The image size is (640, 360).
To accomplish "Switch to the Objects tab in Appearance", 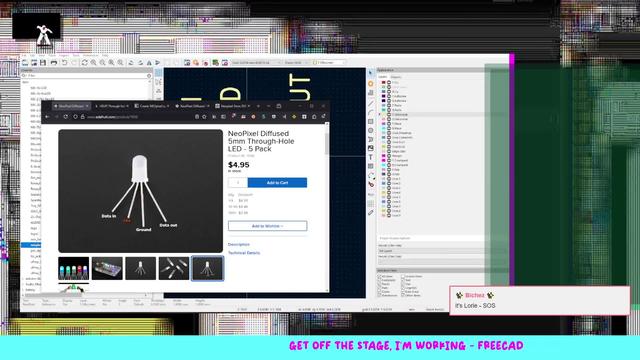I will click(x=396, y=77).
